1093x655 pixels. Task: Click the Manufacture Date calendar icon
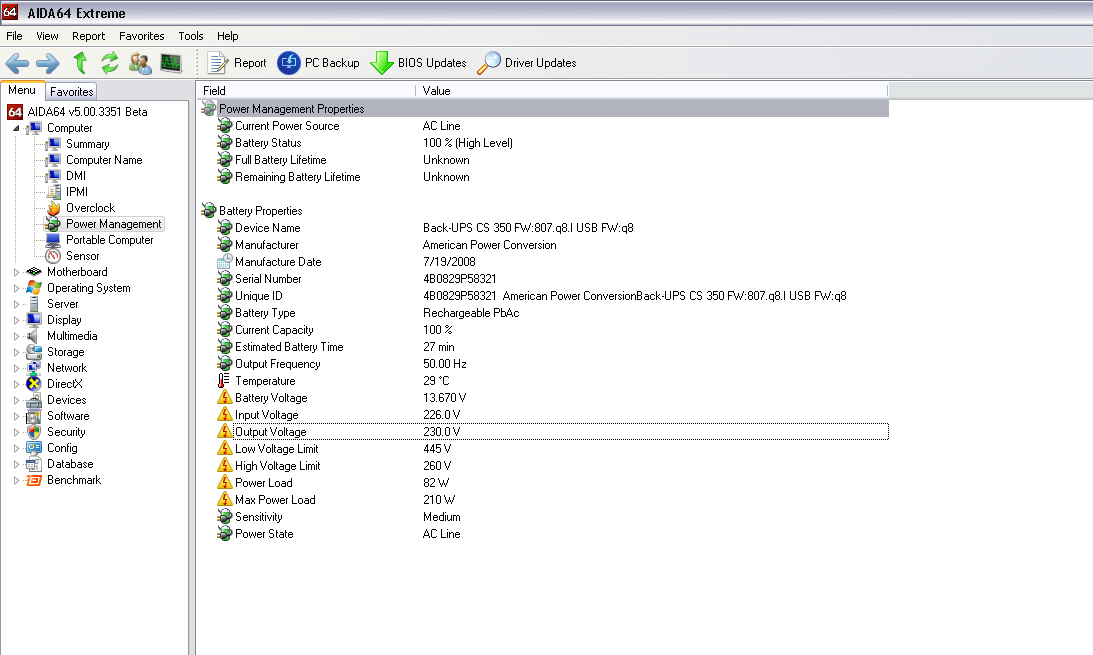pyautogui.click(x=224, y=262)
